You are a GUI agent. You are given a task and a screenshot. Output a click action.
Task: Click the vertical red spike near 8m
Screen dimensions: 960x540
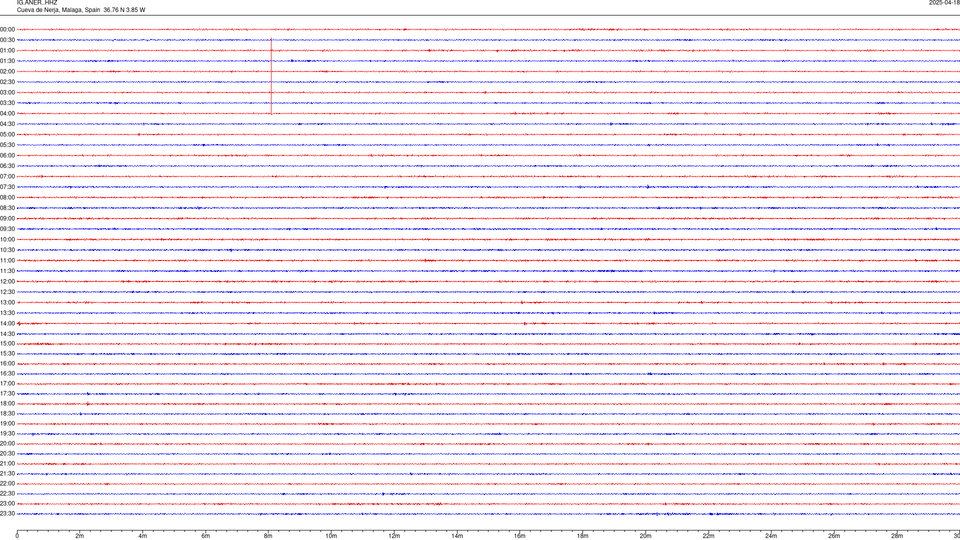tap(271, 76)
